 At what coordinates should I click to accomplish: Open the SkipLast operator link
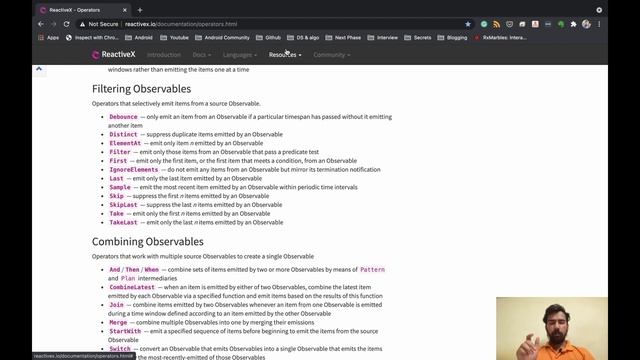tap(123, 205)
